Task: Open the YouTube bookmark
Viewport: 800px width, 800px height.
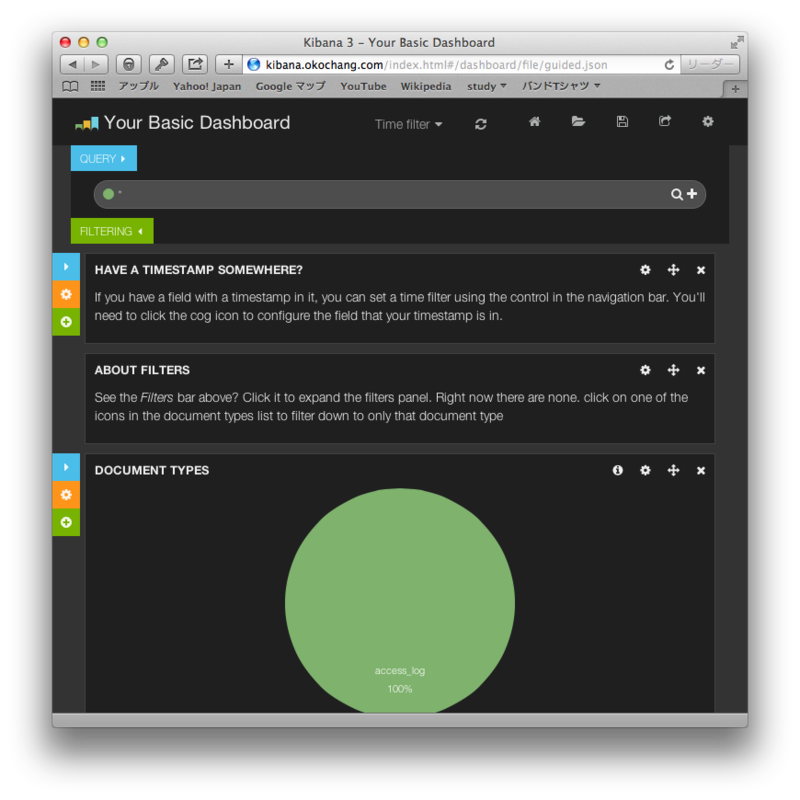Action: (x=363, y=86)
